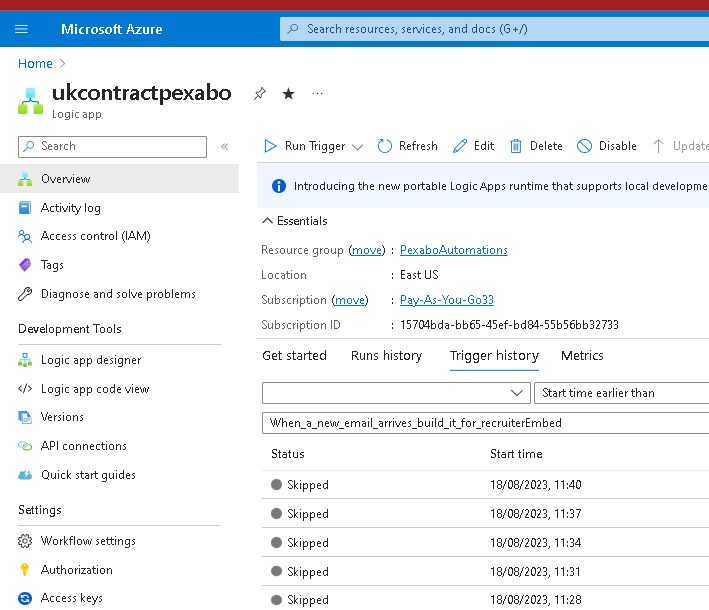Viewport: 709px width, 610px height.
Task: Click the Disable button label
Action: click(x=618, y=146)
